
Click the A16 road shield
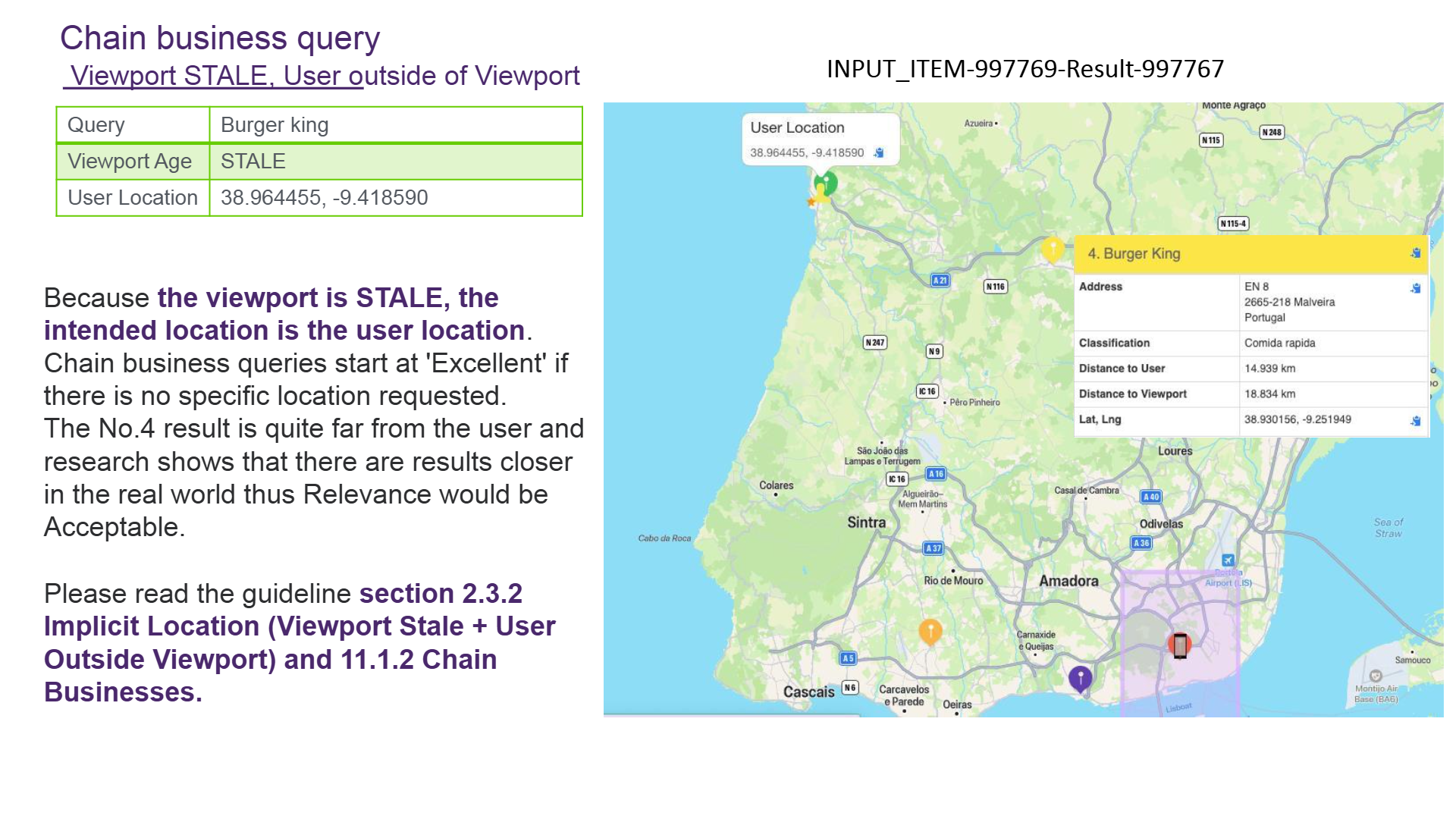pos(936,474)
